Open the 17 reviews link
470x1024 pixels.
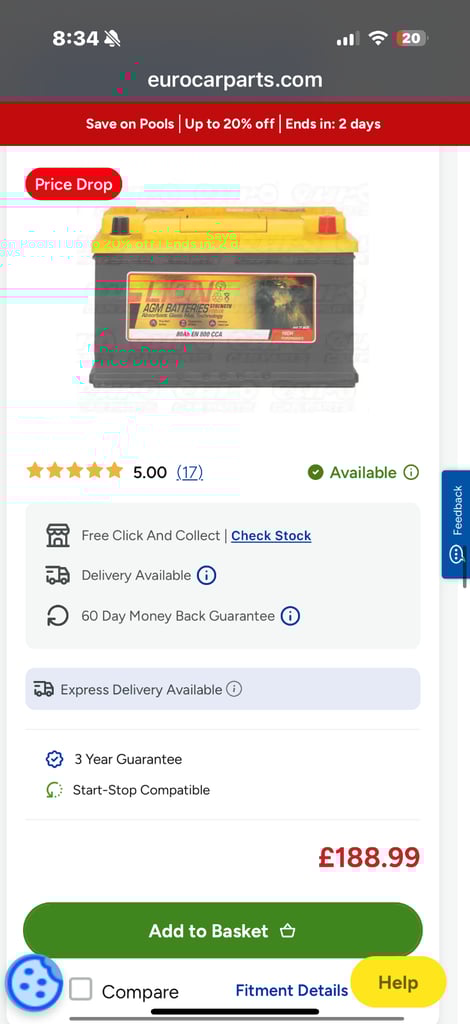click(x=189, y=472)
